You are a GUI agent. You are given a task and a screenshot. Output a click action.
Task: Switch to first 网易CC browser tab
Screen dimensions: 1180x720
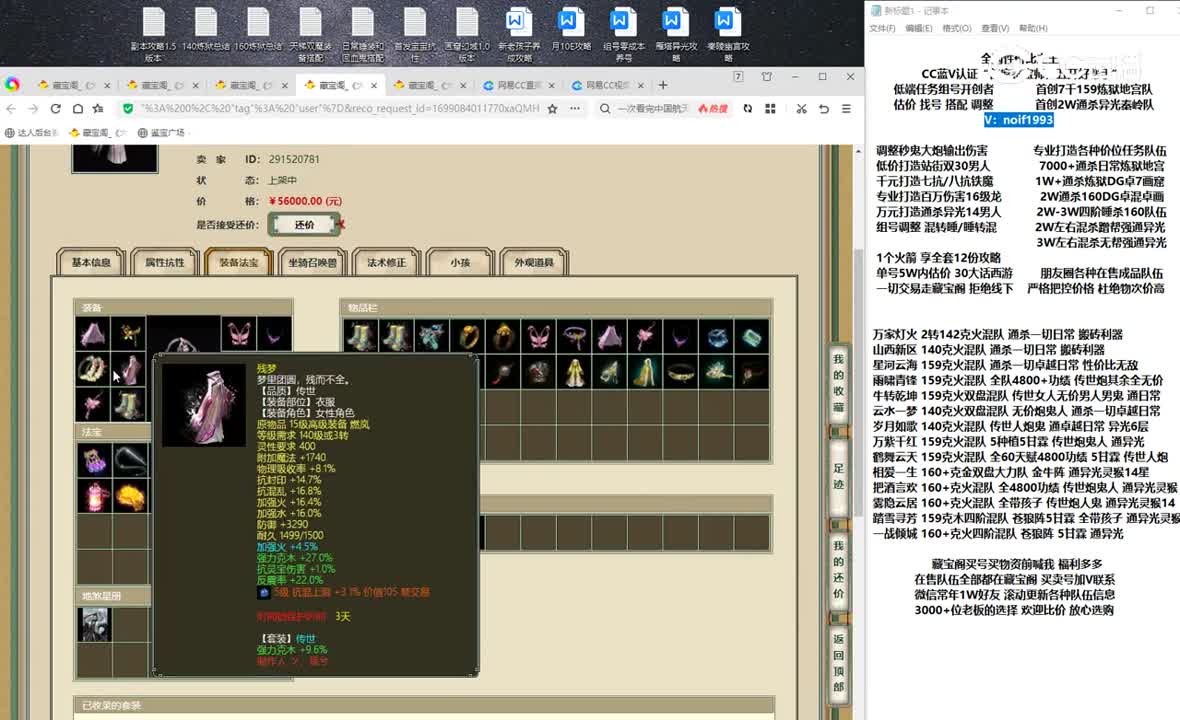(x=518, y=85)
